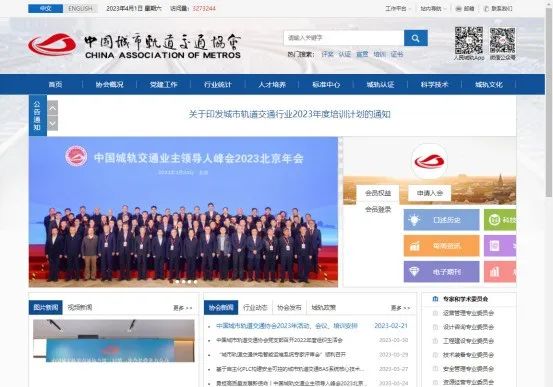This screenshot has height=387, width=553.
Task: Open the 口述历史 tile
Action: click(442, 220)
